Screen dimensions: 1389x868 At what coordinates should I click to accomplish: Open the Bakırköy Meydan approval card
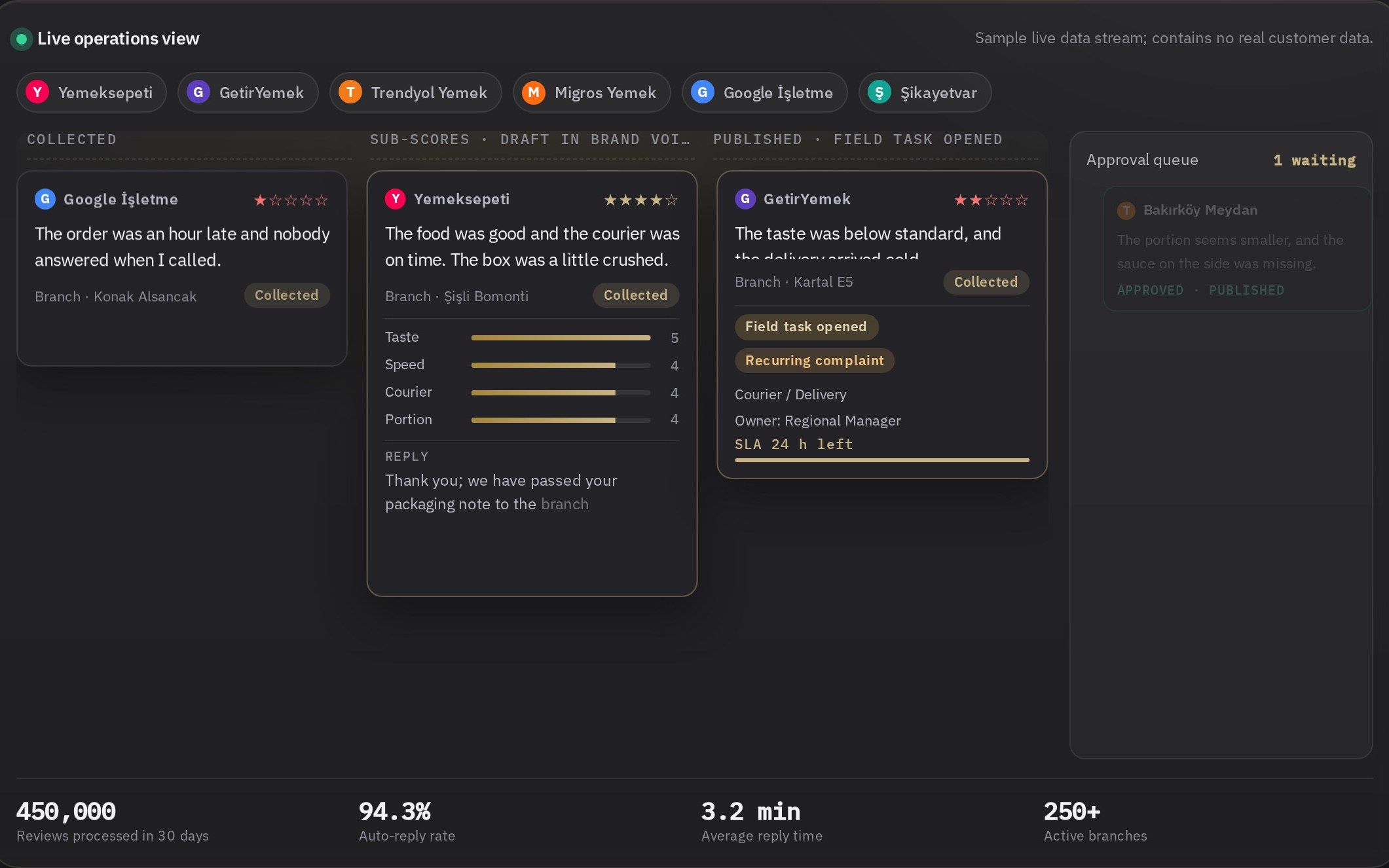point(1236,249)
